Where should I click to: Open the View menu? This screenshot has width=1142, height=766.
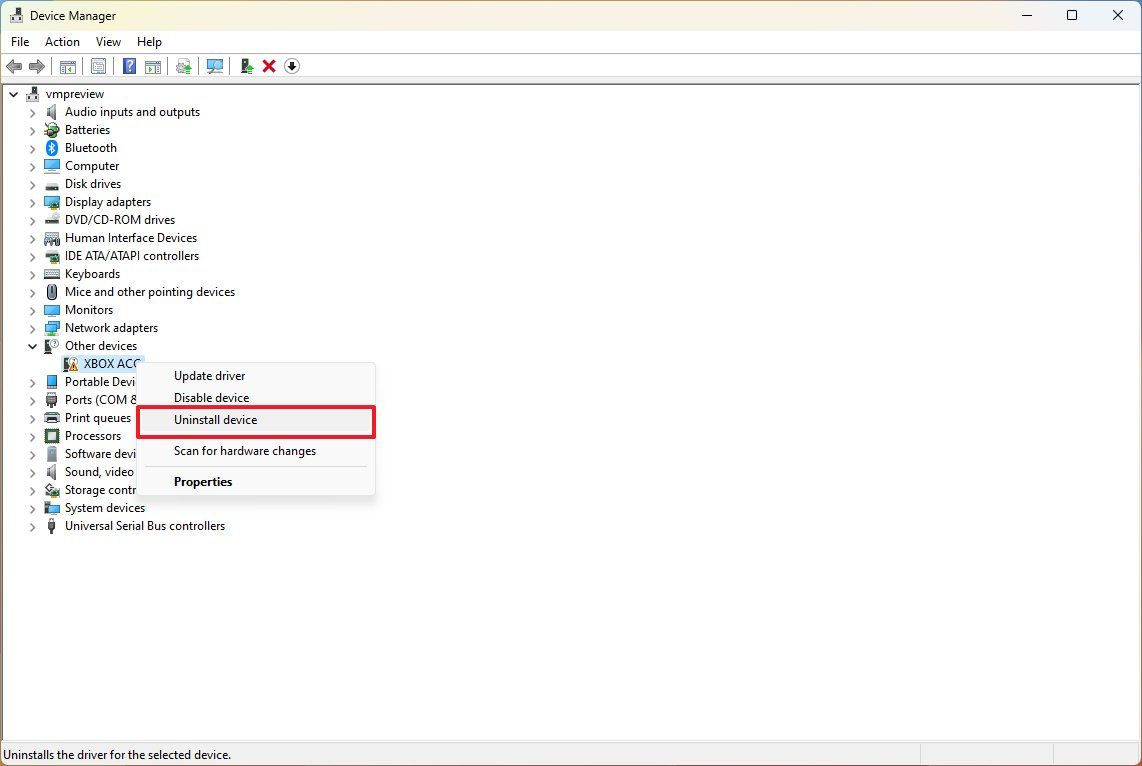click(x=108, y=42)
